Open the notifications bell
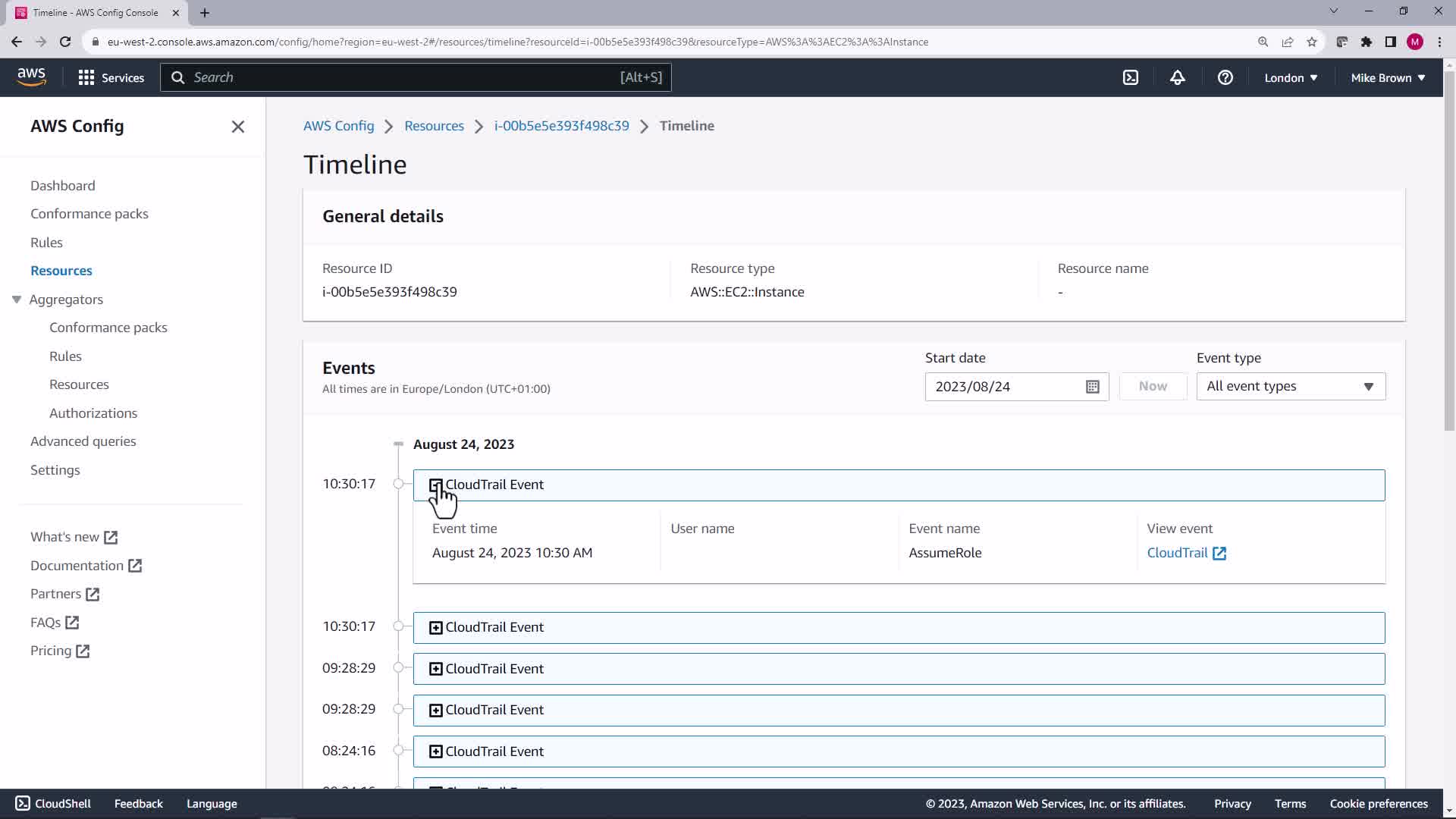The height and width of the screenshot is (819, 1456). pos(1177,77)
